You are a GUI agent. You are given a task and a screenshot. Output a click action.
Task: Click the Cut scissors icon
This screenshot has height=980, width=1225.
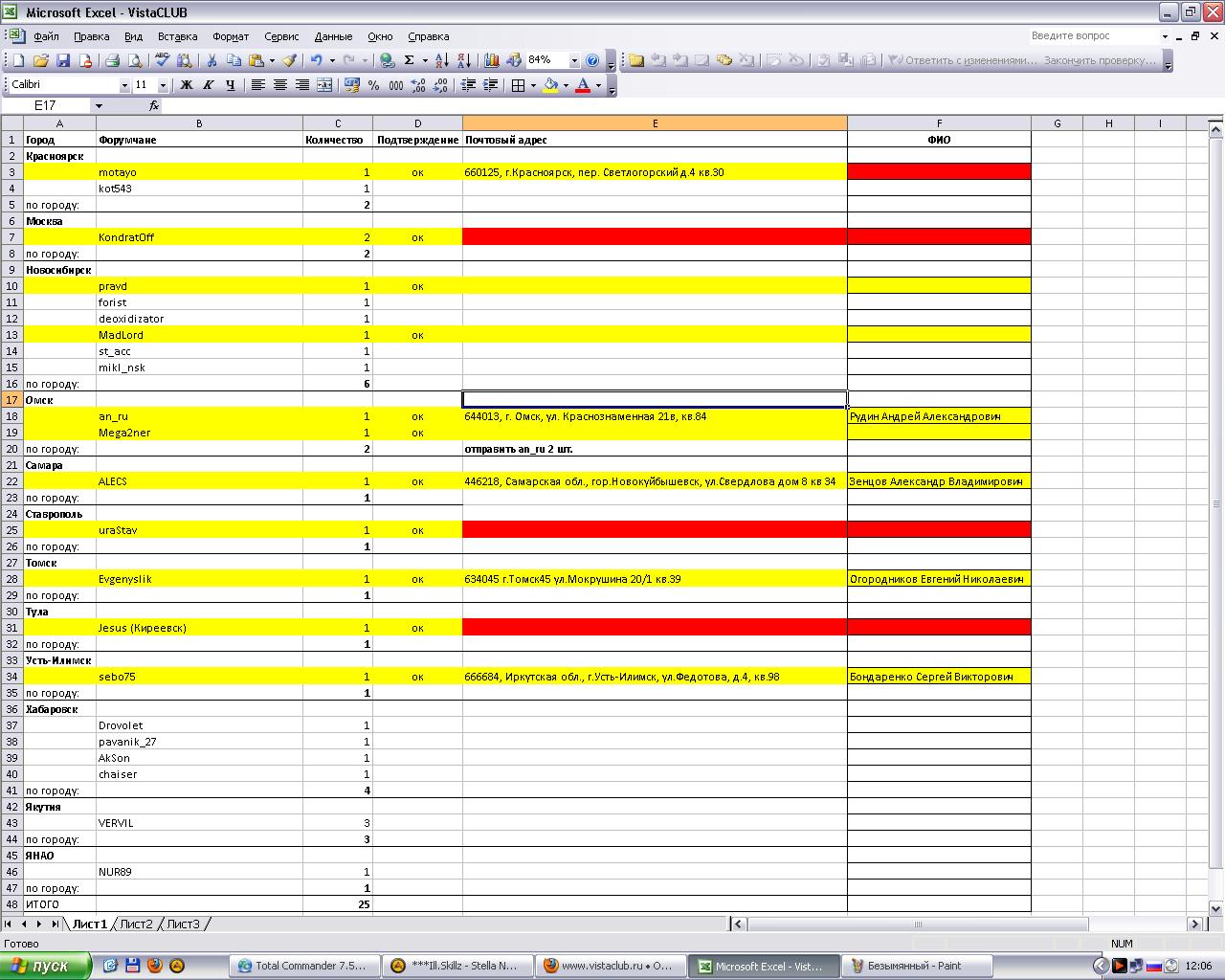[x=211, y=60]
